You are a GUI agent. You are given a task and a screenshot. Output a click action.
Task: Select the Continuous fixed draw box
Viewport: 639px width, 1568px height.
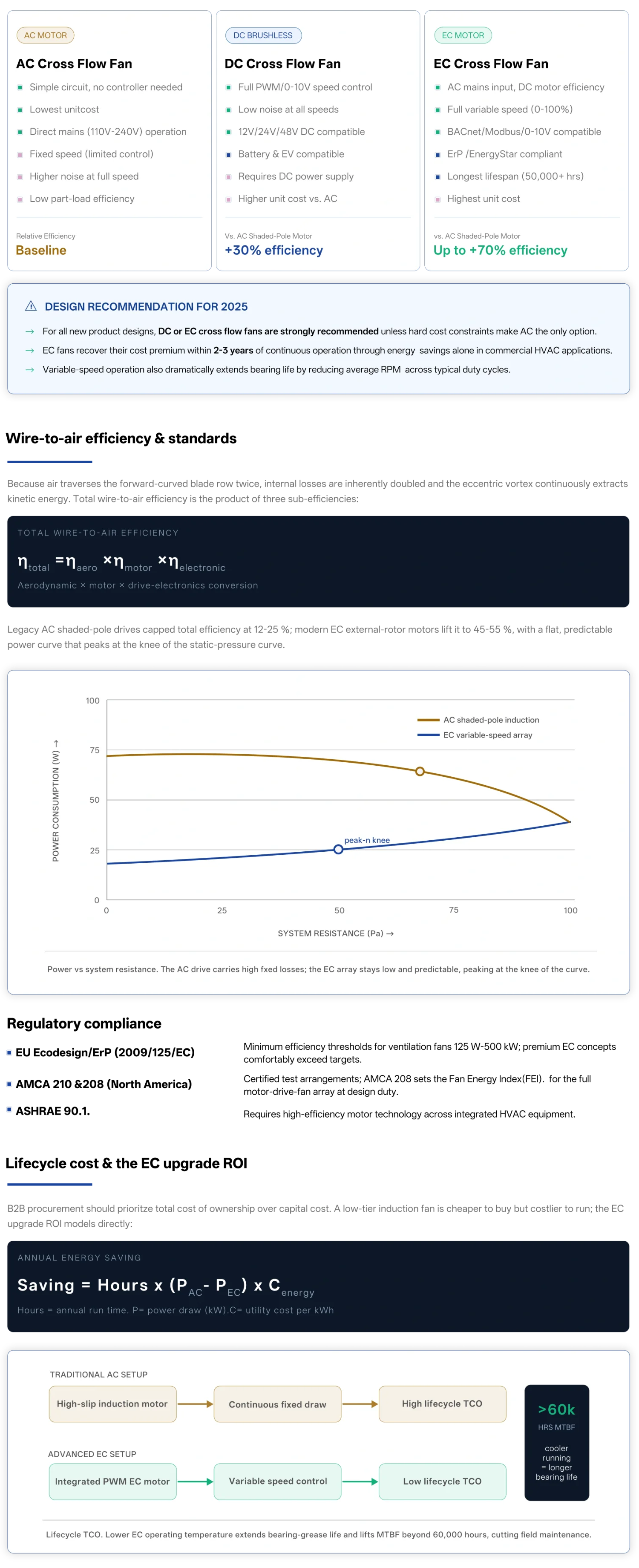click(x=277, y=1404)
